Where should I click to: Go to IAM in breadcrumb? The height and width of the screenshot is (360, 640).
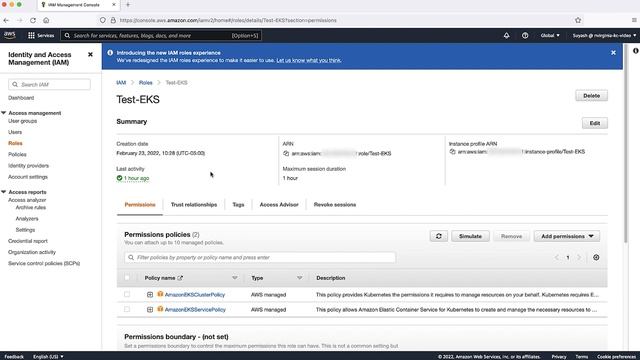tap(121, 83)
